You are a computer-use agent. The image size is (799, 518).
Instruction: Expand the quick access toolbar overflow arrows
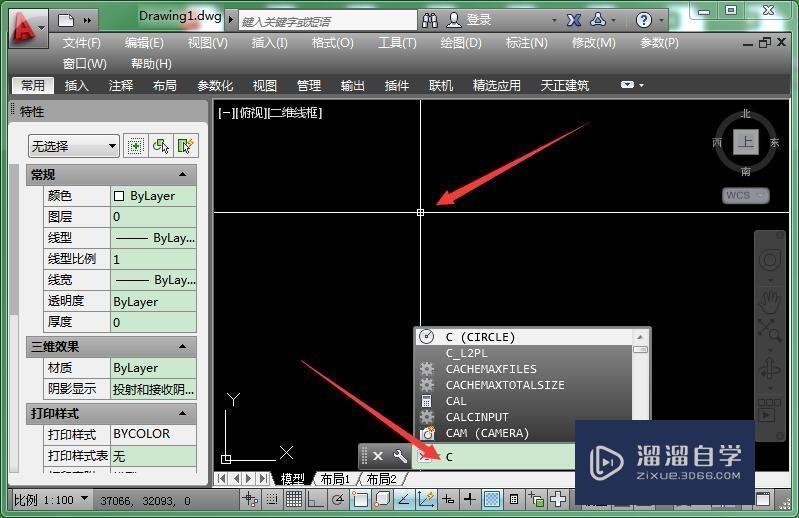pos(87,20)
